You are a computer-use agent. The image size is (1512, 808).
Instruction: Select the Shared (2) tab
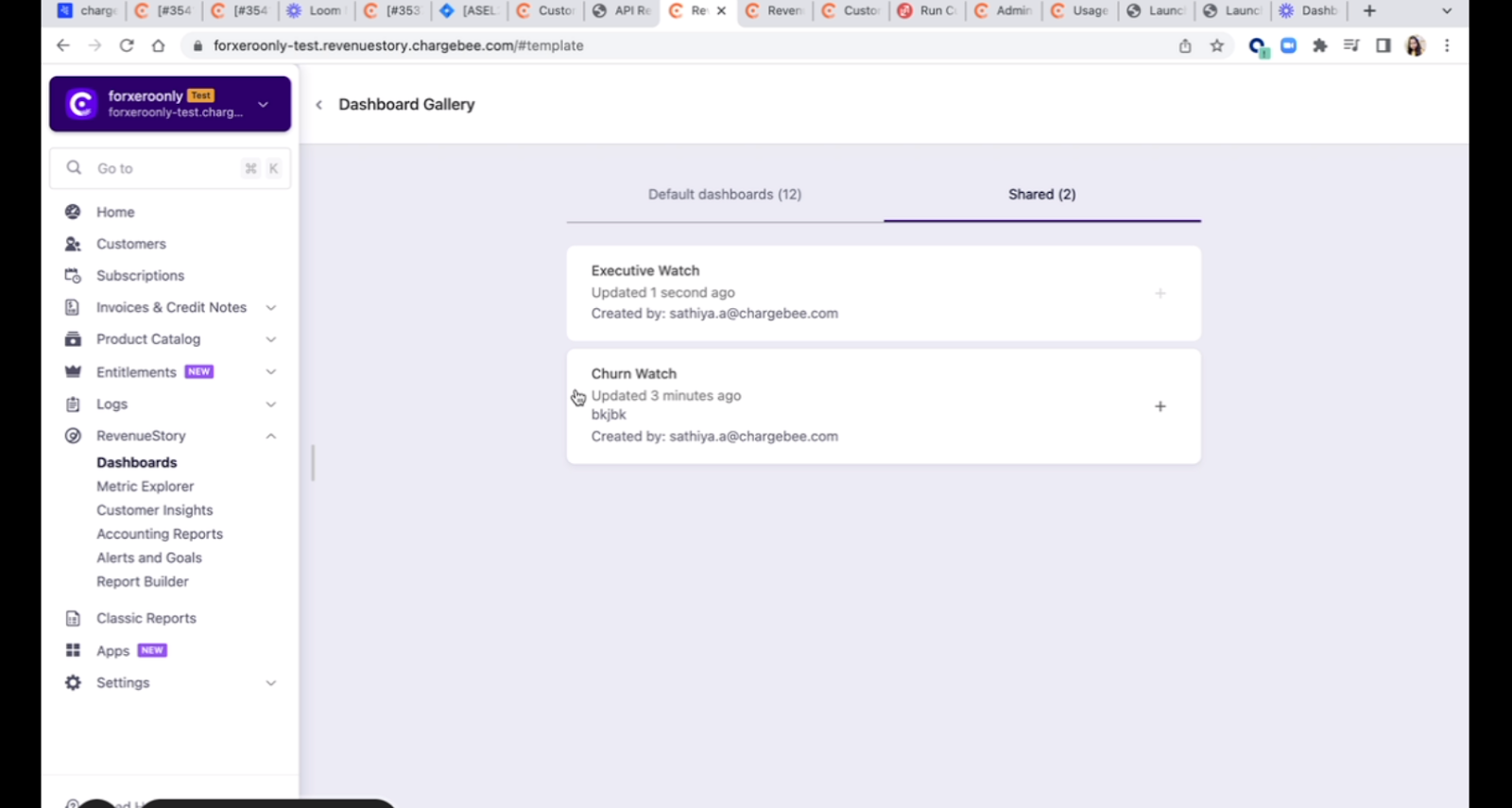pos(1041,195)
